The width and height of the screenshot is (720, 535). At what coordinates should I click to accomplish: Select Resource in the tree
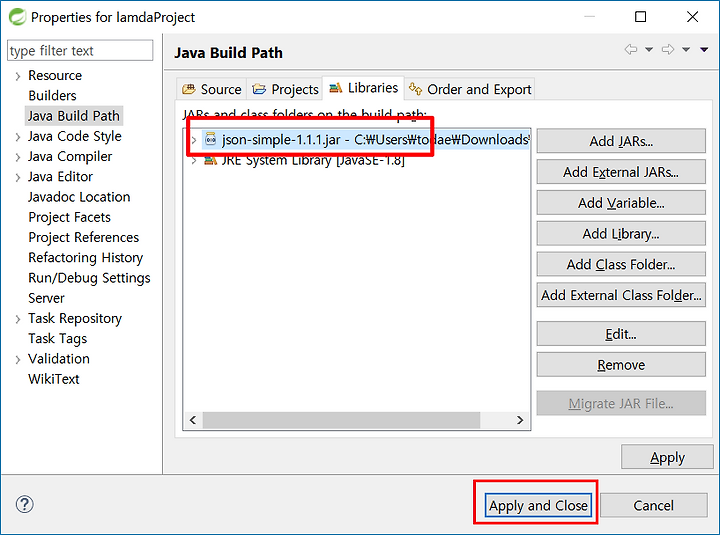pyautogui.click(x=55, y=75)
